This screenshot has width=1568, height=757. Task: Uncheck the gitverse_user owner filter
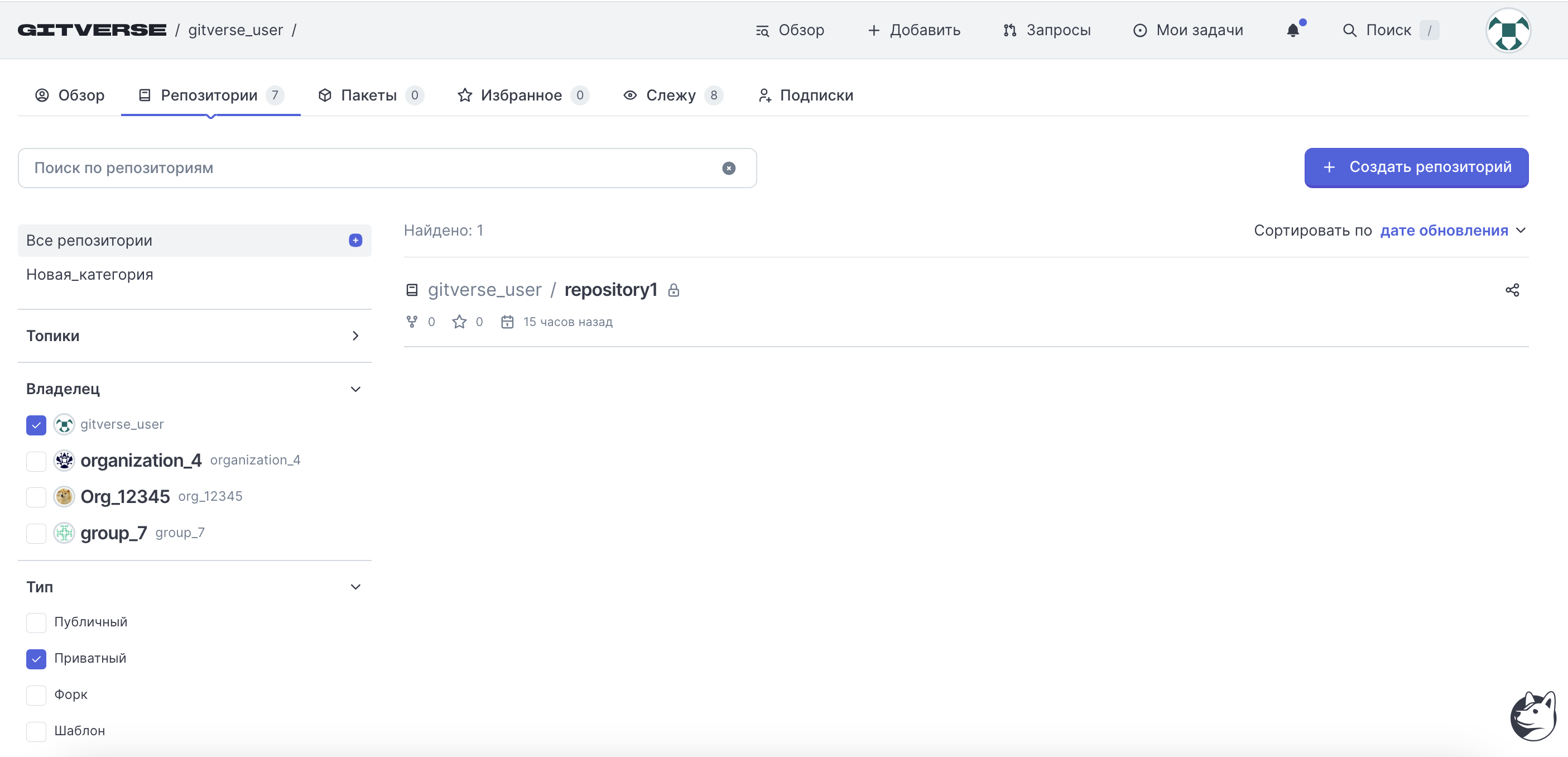pyautogui.click(x=36, y=425)
